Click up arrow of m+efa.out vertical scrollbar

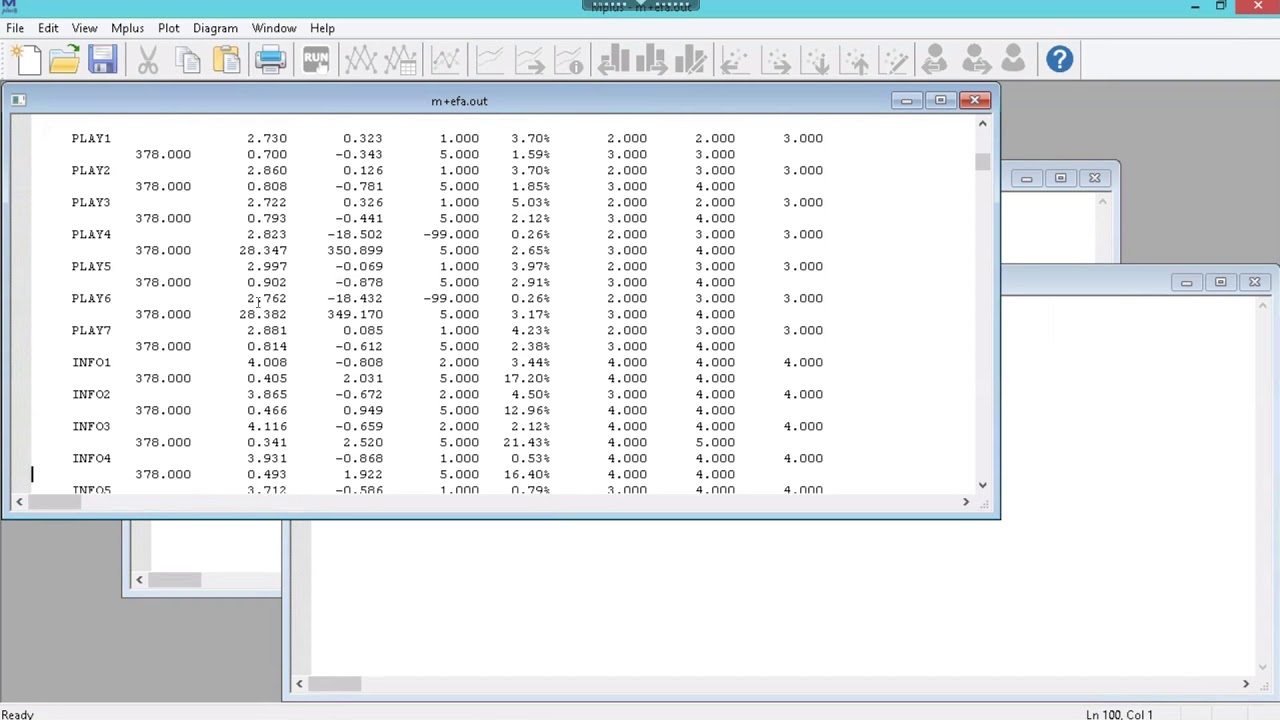pyautogui.click(x=982, y=124)
